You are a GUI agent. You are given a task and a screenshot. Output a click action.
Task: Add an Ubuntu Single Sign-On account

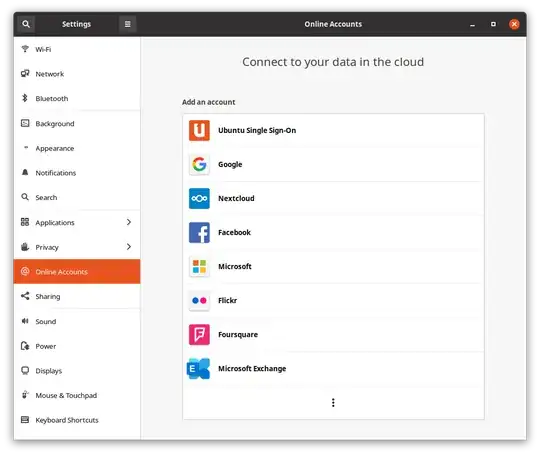point(333,131)
